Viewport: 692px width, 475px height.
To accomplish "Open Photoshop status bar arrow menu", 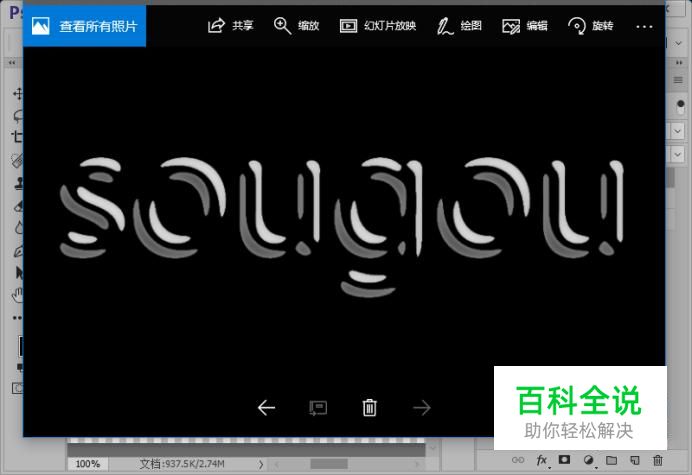I will point(261,464).
